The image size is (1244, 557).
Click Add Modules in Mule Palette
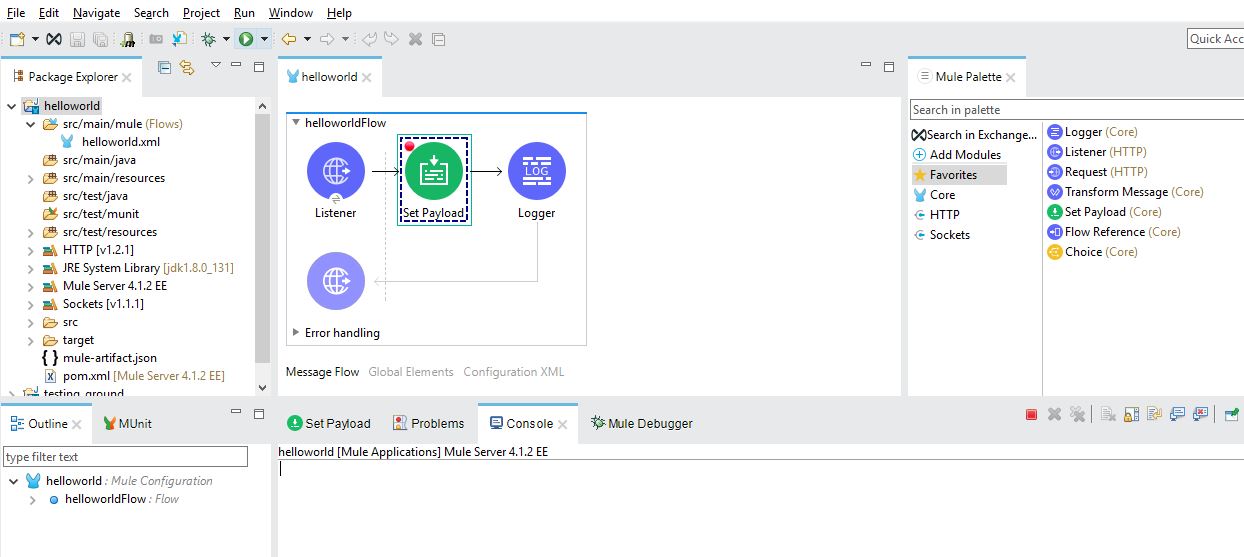[957, 155]
